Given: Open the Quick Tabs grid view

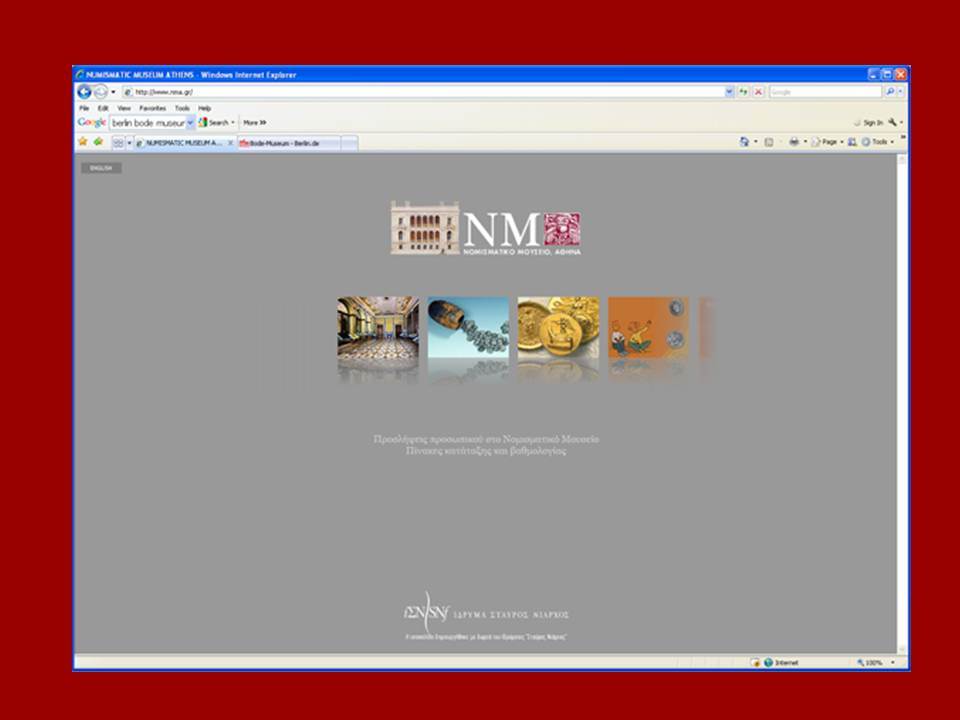Looking at the screenshot, I should coord(118,143).
